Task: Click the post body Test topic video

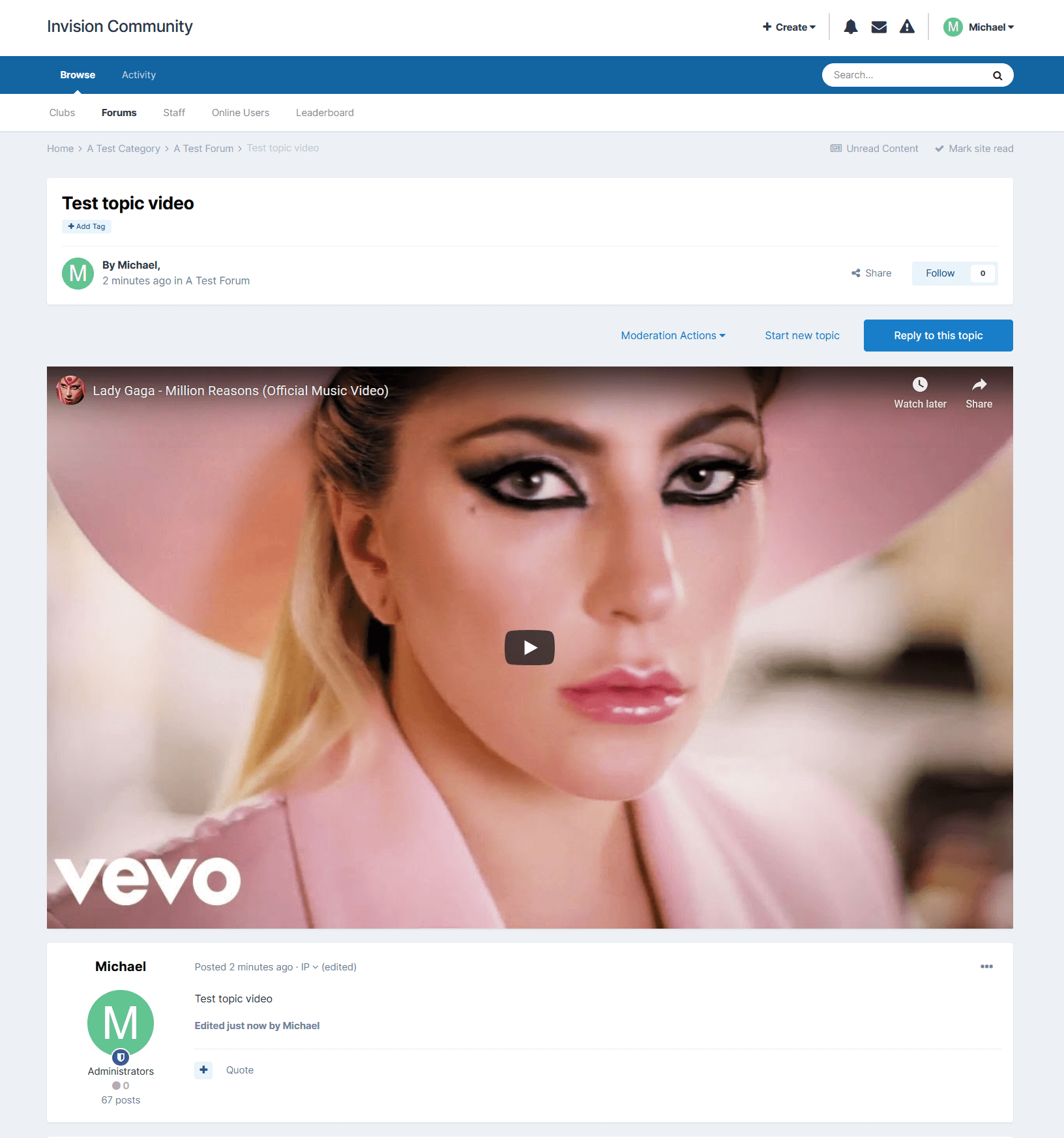Action: 233,999
